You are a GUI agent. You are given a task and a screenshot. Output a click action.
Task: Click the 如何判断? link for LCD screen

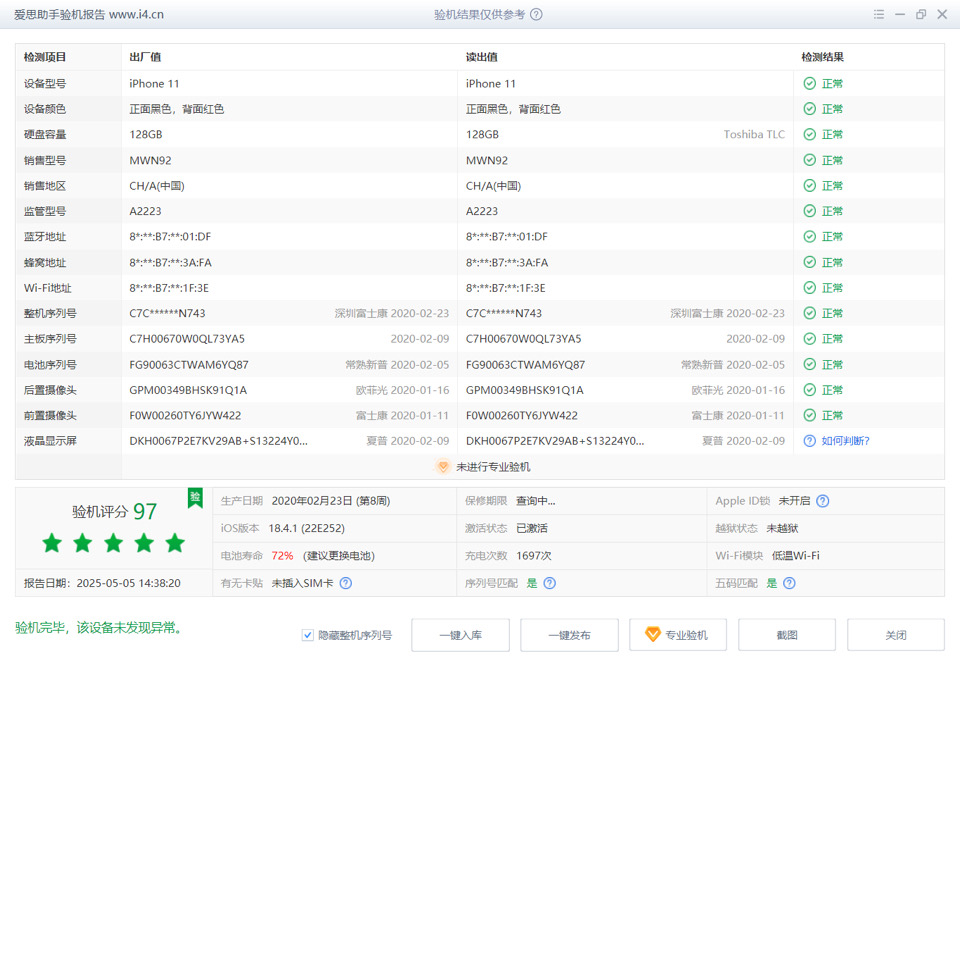pos(845,441)
